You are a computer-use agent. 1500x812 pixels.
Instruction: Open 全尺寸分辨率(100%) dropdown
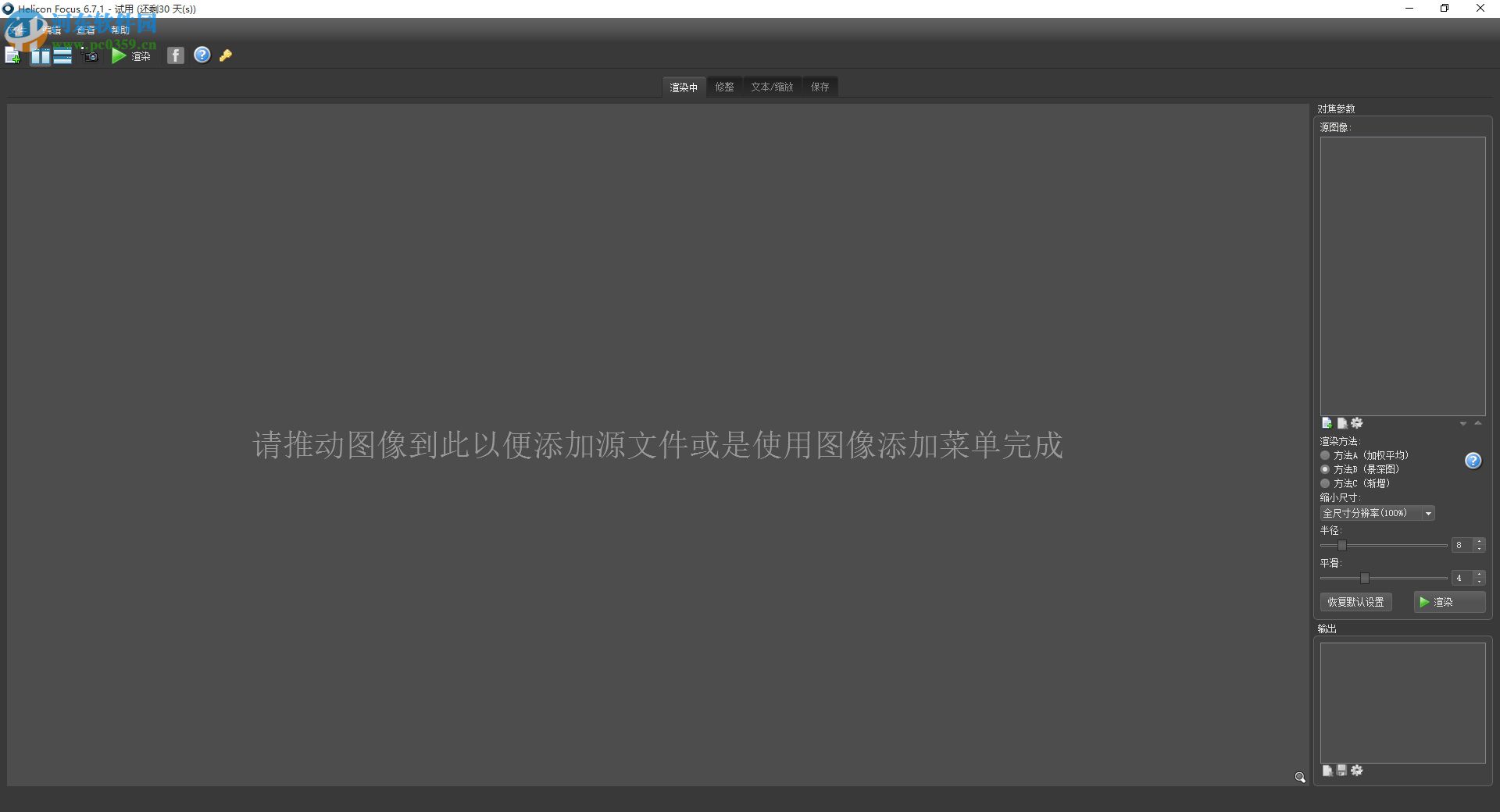coord(1377,513)
